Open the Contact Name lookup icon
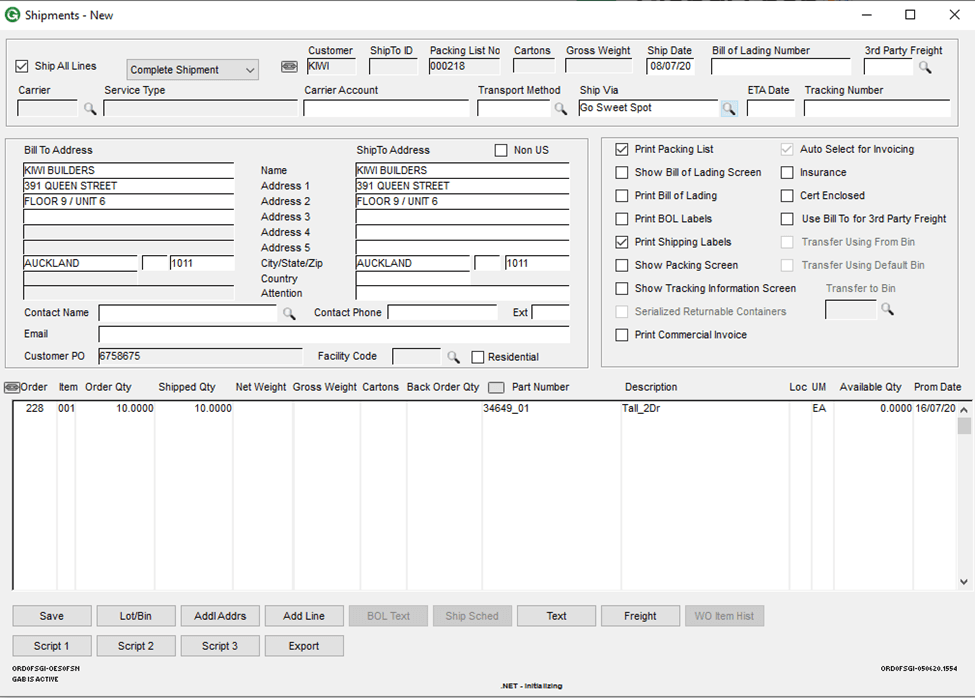This screenshot has height=698, width=975. coord(289,313)
